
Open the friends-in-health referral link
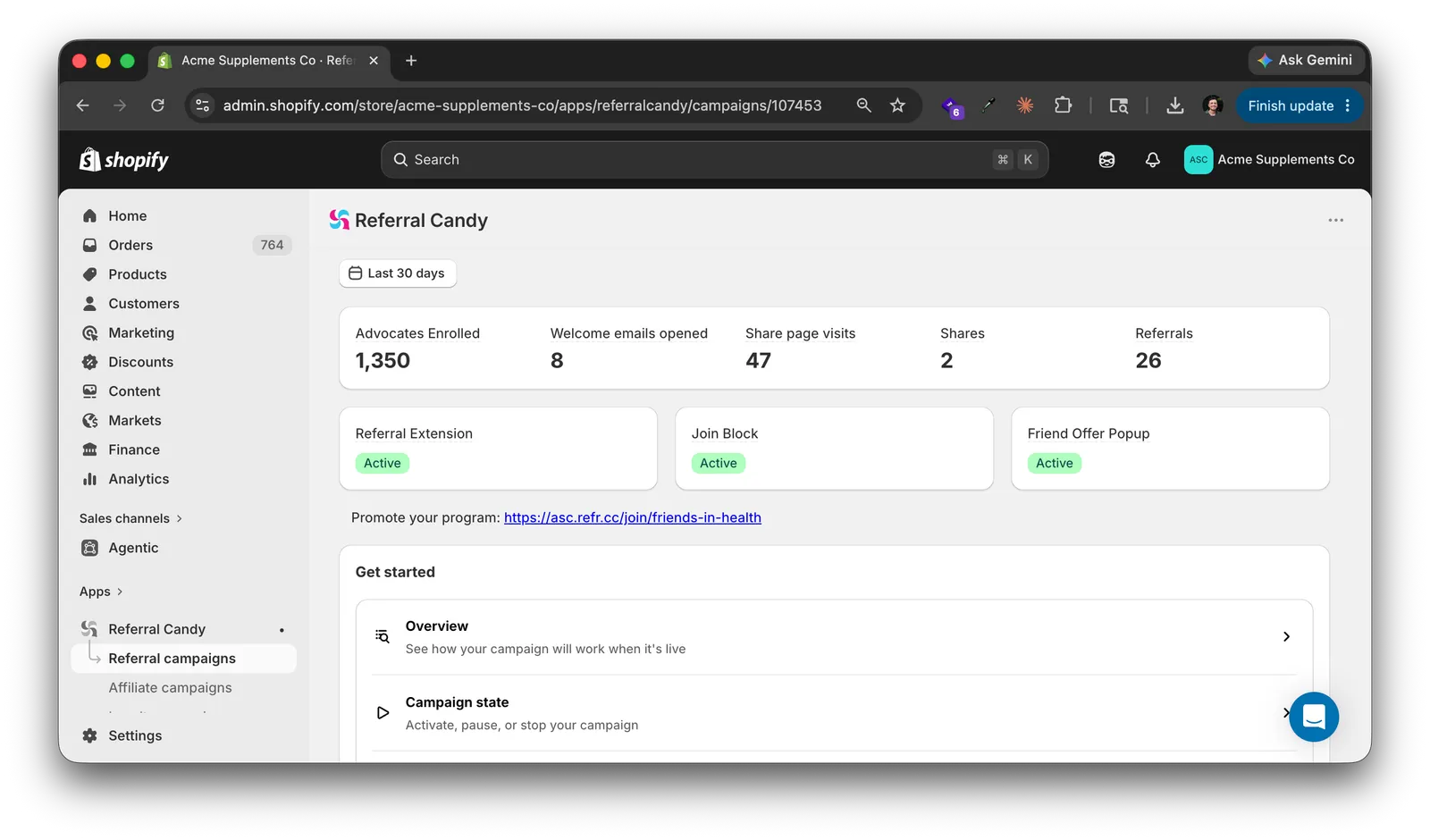633,517
